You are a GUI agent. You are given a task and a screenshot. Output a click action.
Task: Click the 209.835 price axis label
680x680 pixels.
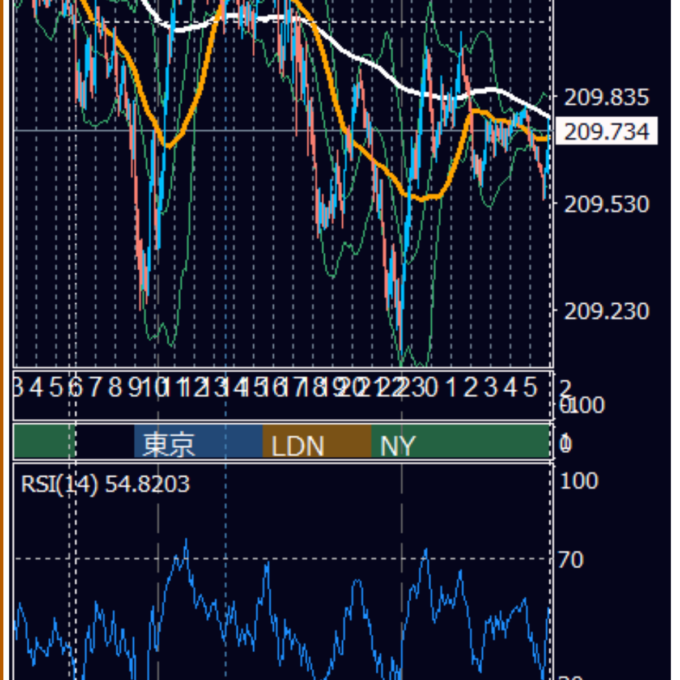[x=606, y=97]
